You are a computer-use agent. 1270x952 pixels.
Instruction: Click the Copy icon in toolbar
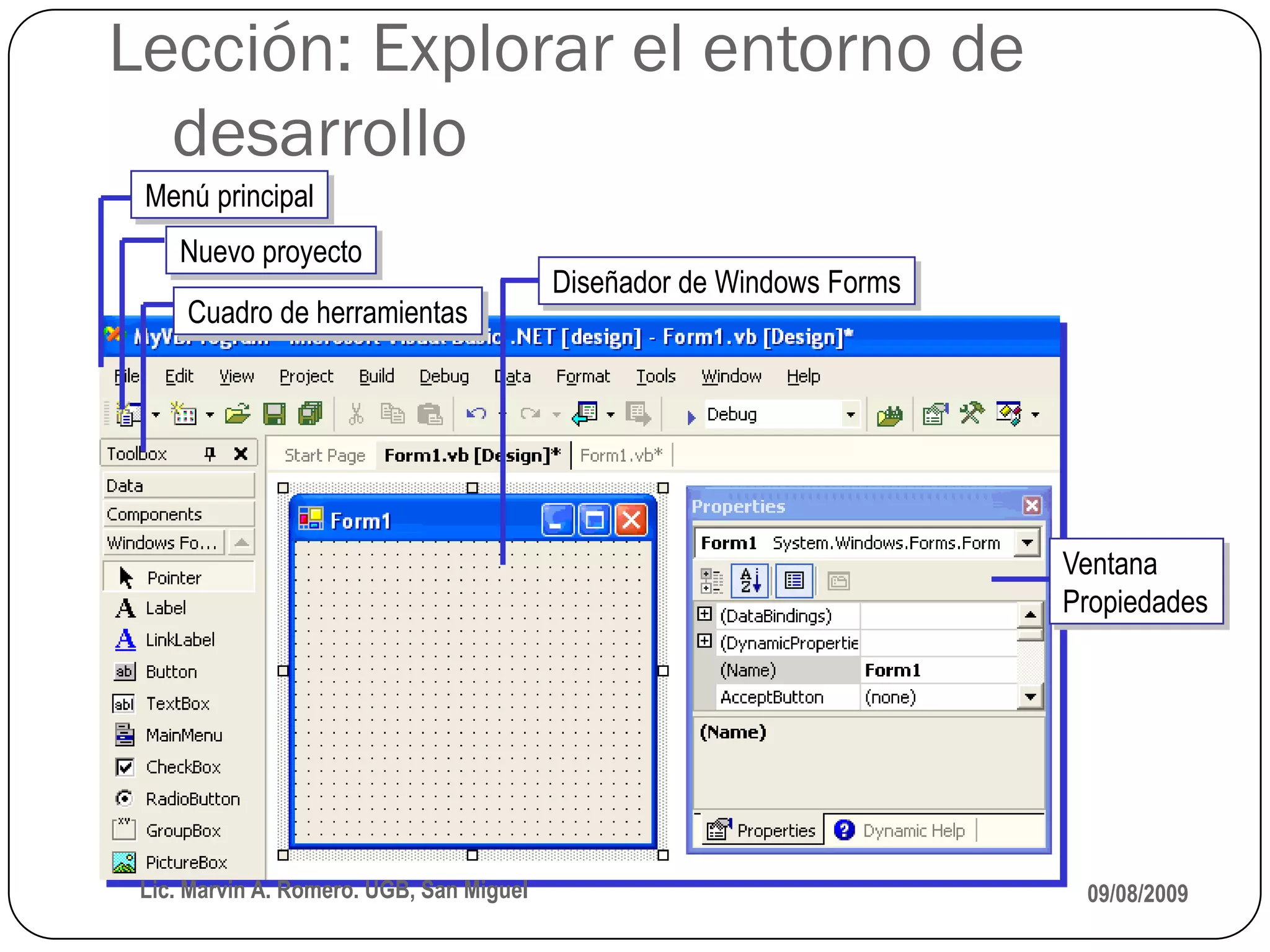click(x=392, y=413)
